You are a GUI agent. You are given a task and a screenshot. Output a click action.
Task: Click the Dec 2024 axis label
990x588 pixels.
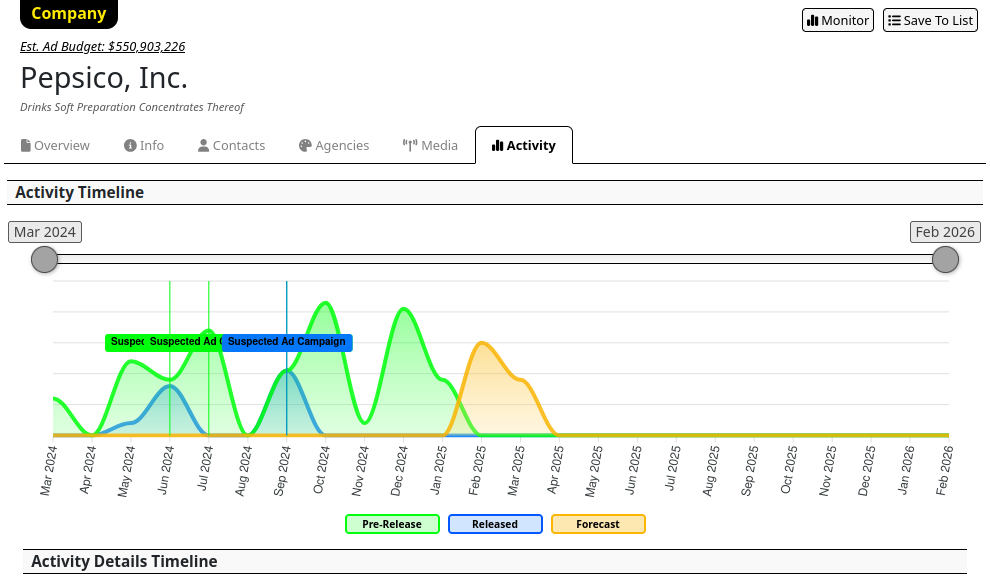[x=400, y=471]
